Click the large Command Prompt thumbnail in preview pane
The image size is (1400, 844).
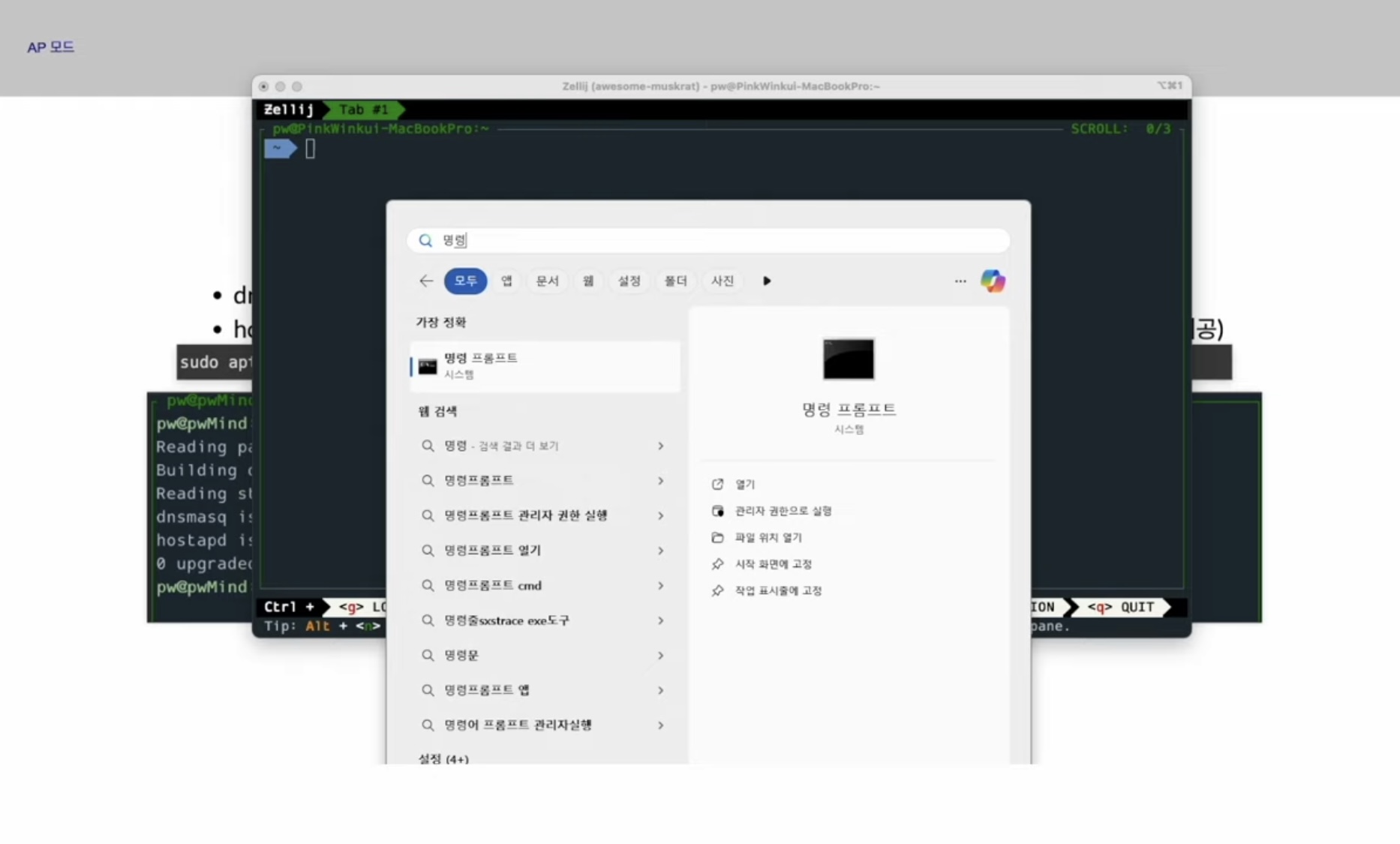pos(849,359)
